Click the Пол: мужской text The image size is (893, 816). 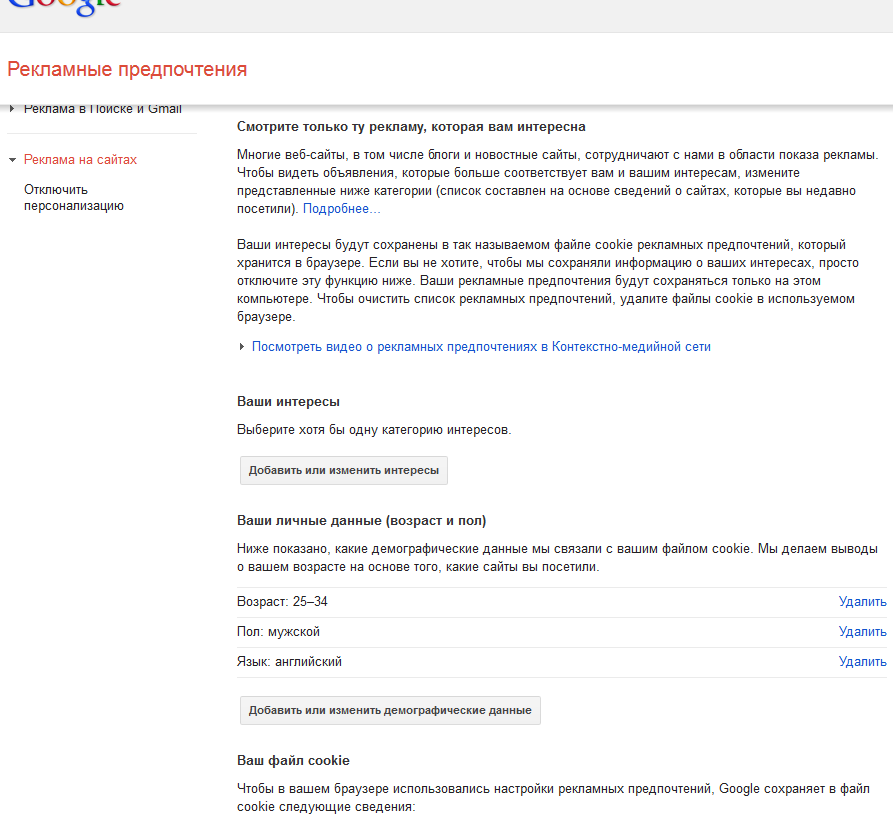tap(278, 632)
